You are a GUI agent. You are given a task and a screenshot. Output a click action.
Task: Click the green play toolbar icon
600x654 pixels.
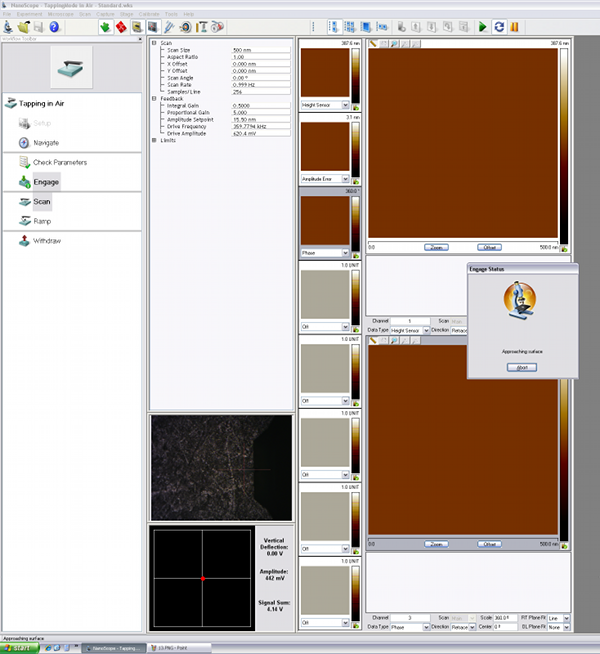[x=483, y=27]
